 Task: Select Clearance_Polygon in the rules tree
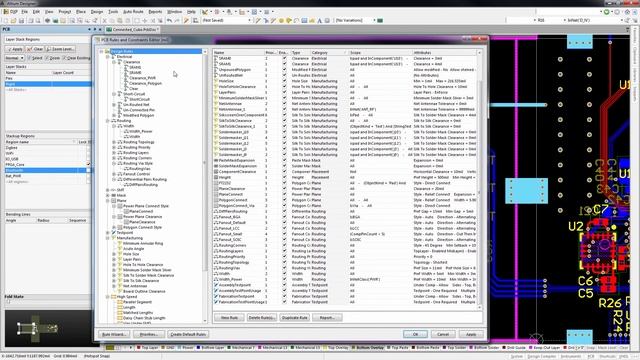click(x=145, y=83)
